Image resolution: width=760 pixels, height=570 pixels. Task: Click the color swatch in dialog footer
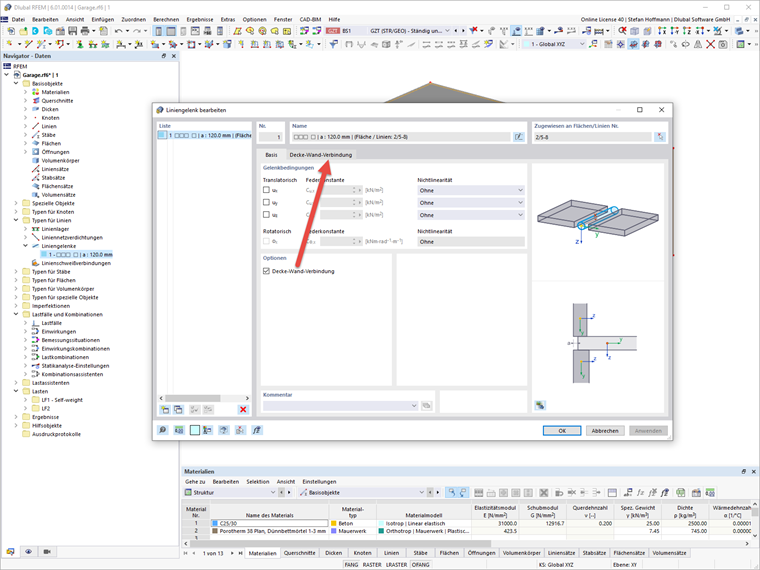coord(194,430)
